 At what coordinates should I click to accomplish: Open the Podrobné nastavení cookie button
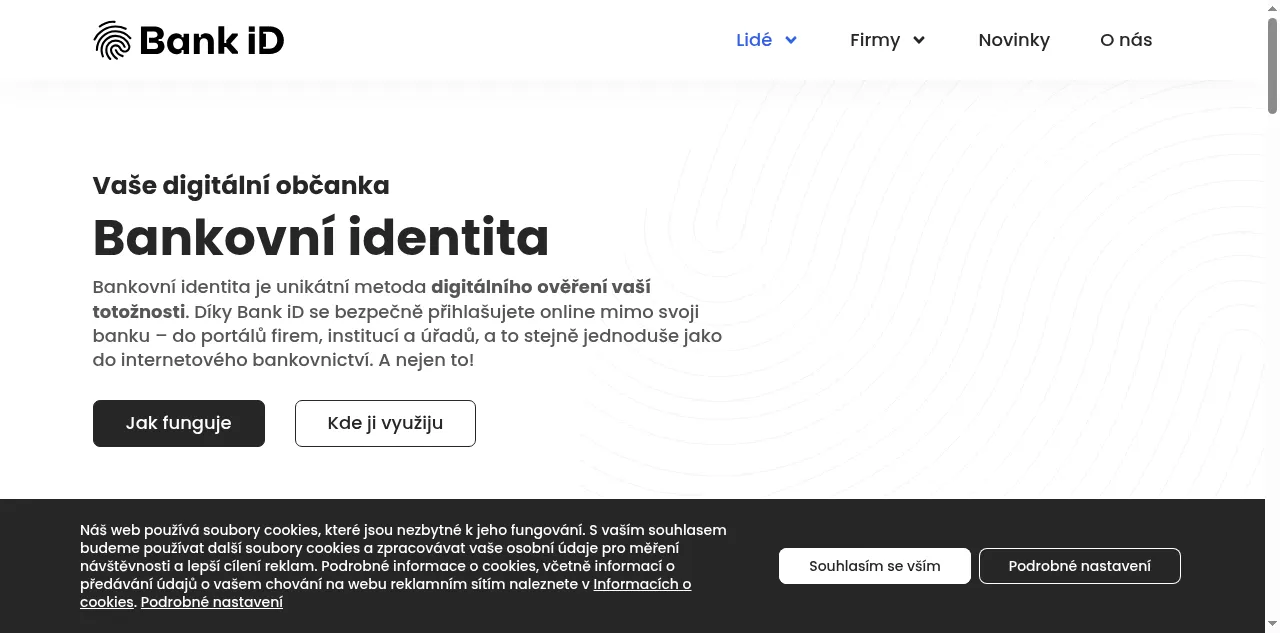[x=1080, y=566]
